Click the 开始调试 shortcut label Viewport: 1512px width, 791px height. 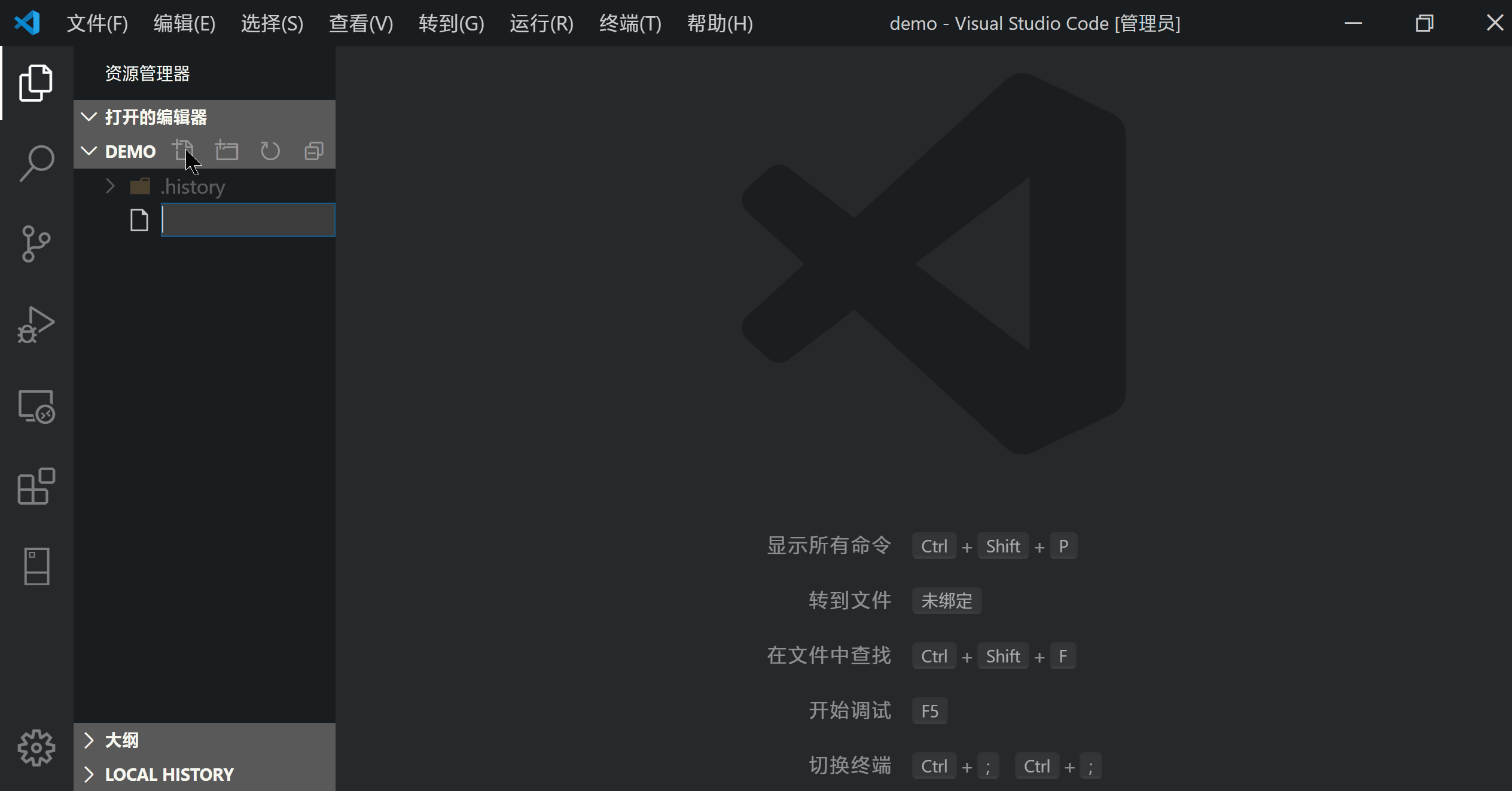pyautogui.click(x=850, y=711)
